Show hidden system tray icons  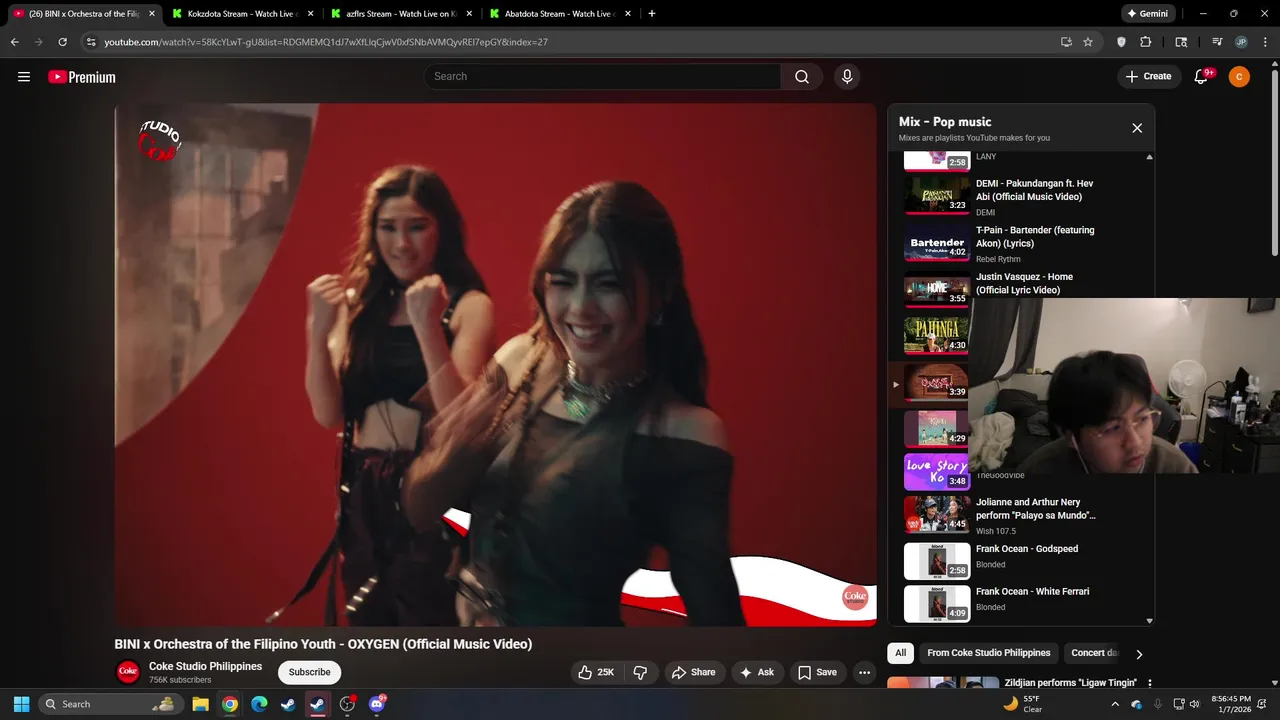click(x=1117, y=704)
